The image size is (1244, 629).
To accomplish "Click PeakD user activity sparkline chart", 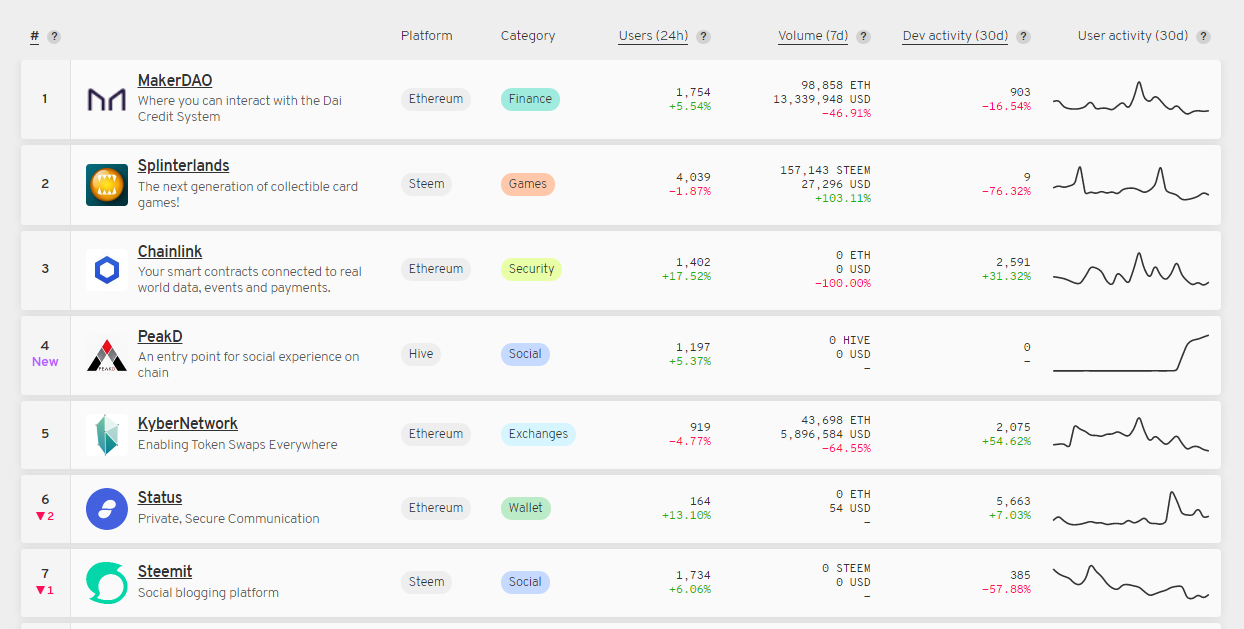I will (1131, 353).
